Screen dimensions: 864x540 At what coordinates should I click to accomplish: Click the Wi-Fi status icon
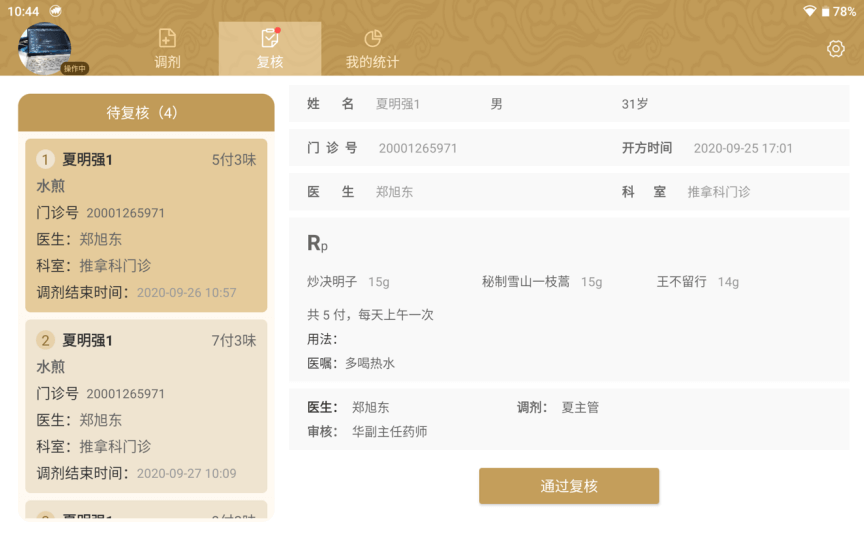(x=809, y=11)
